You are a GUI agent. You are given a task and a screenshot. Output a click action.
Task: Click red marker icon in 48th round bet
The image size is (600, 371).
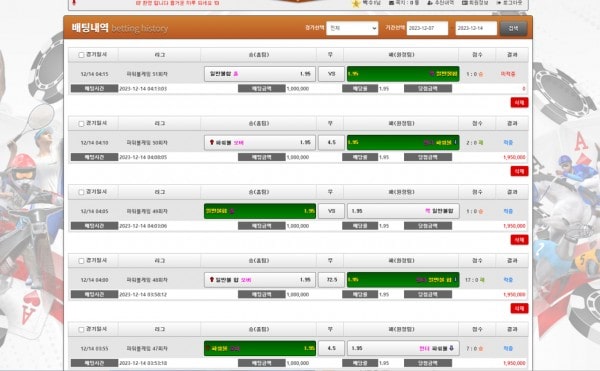pos(212,280)
